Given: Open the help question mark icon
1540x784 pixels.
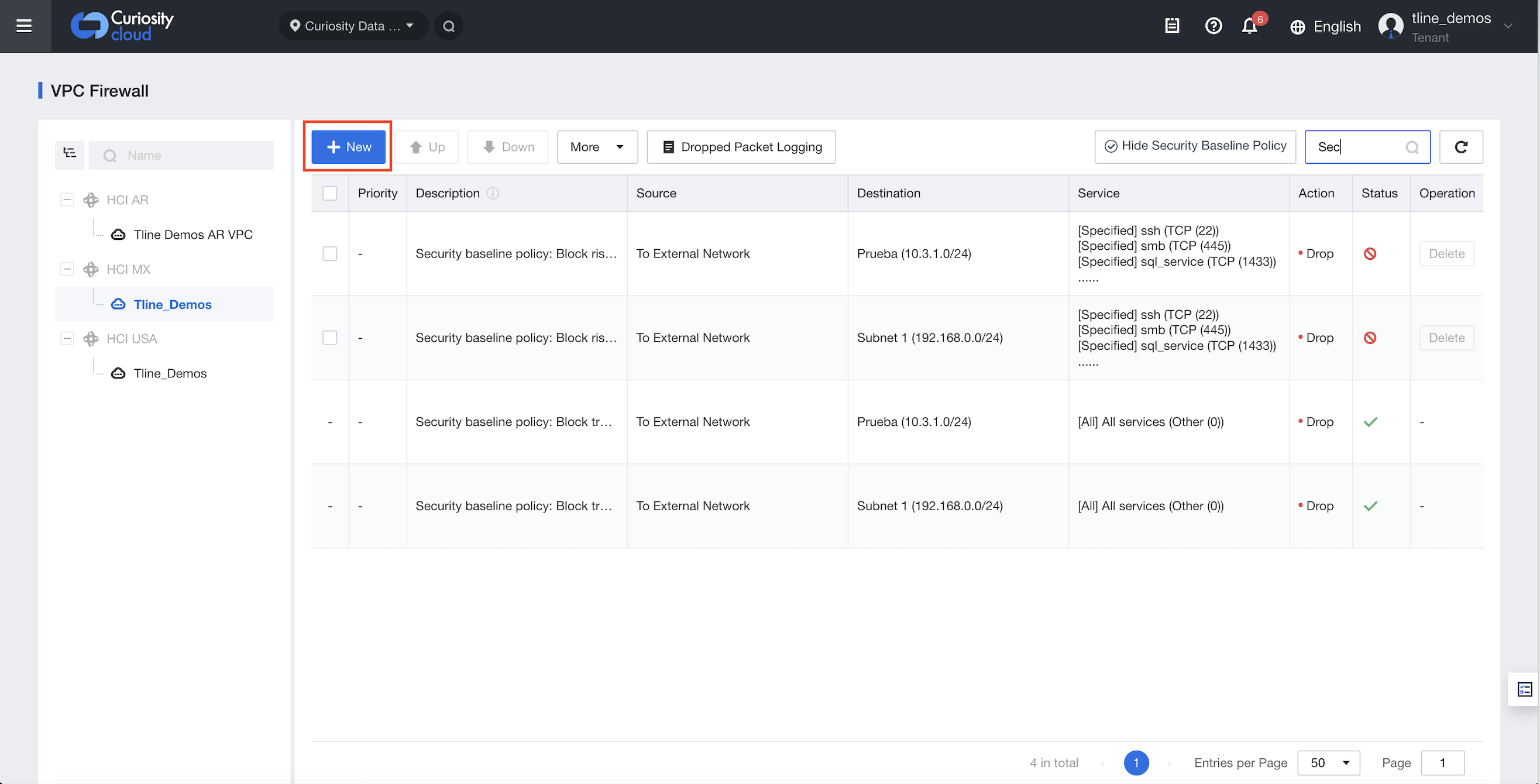Looking at the screenshot, I should [1213, 26].
